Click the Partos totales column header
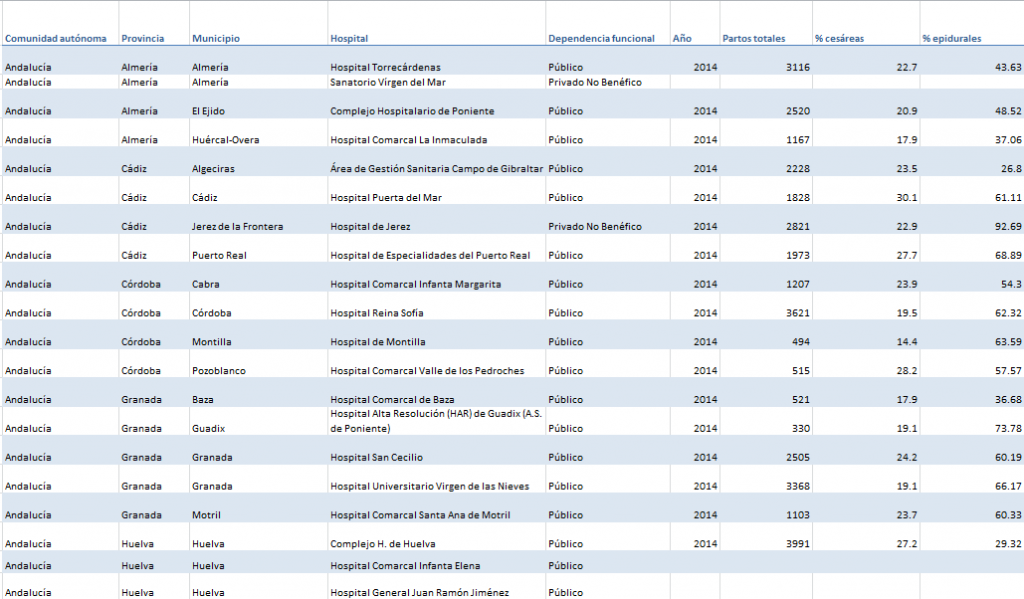The width and height of the screenshot is (1024, 599). point(754,39)
